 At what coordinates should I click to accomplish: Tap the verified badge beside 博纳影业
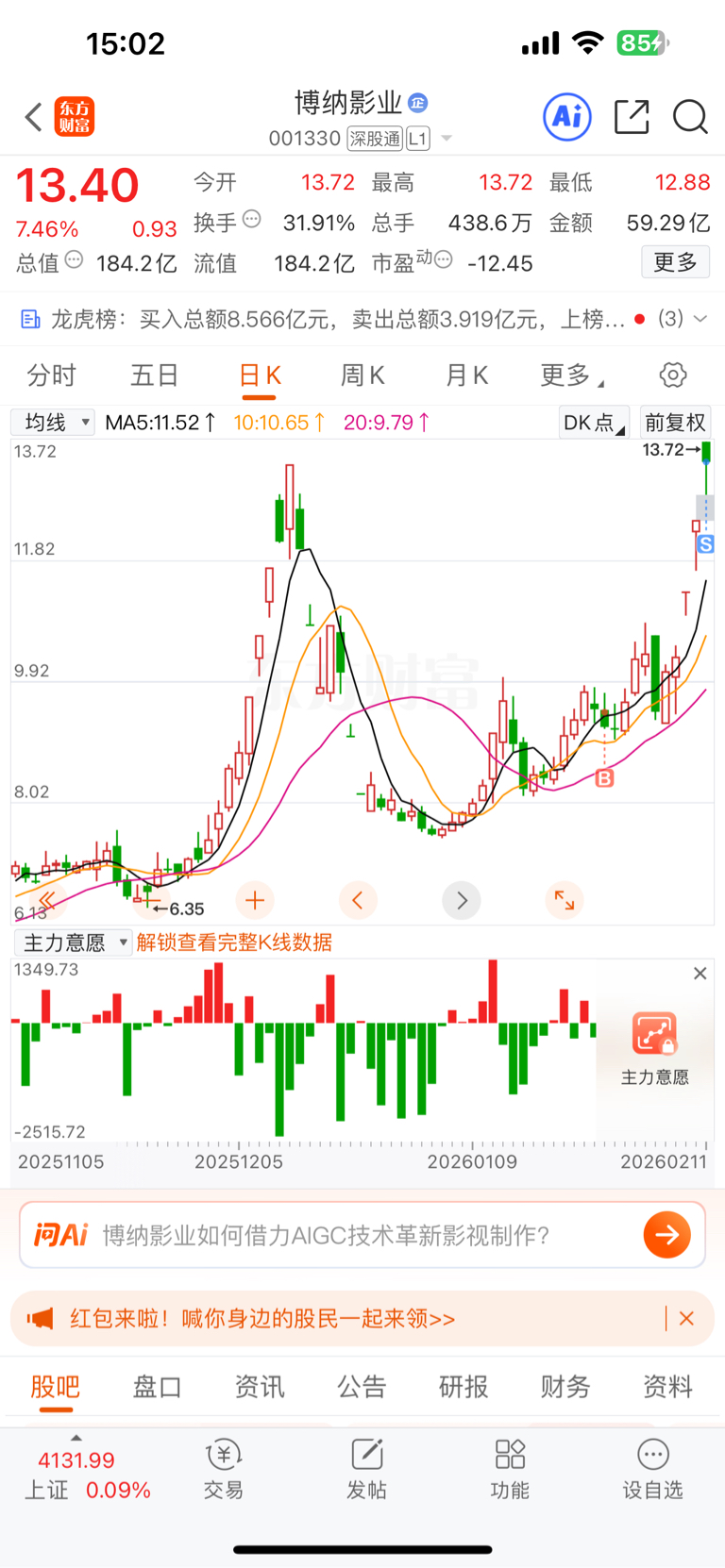tap(418, 103)
